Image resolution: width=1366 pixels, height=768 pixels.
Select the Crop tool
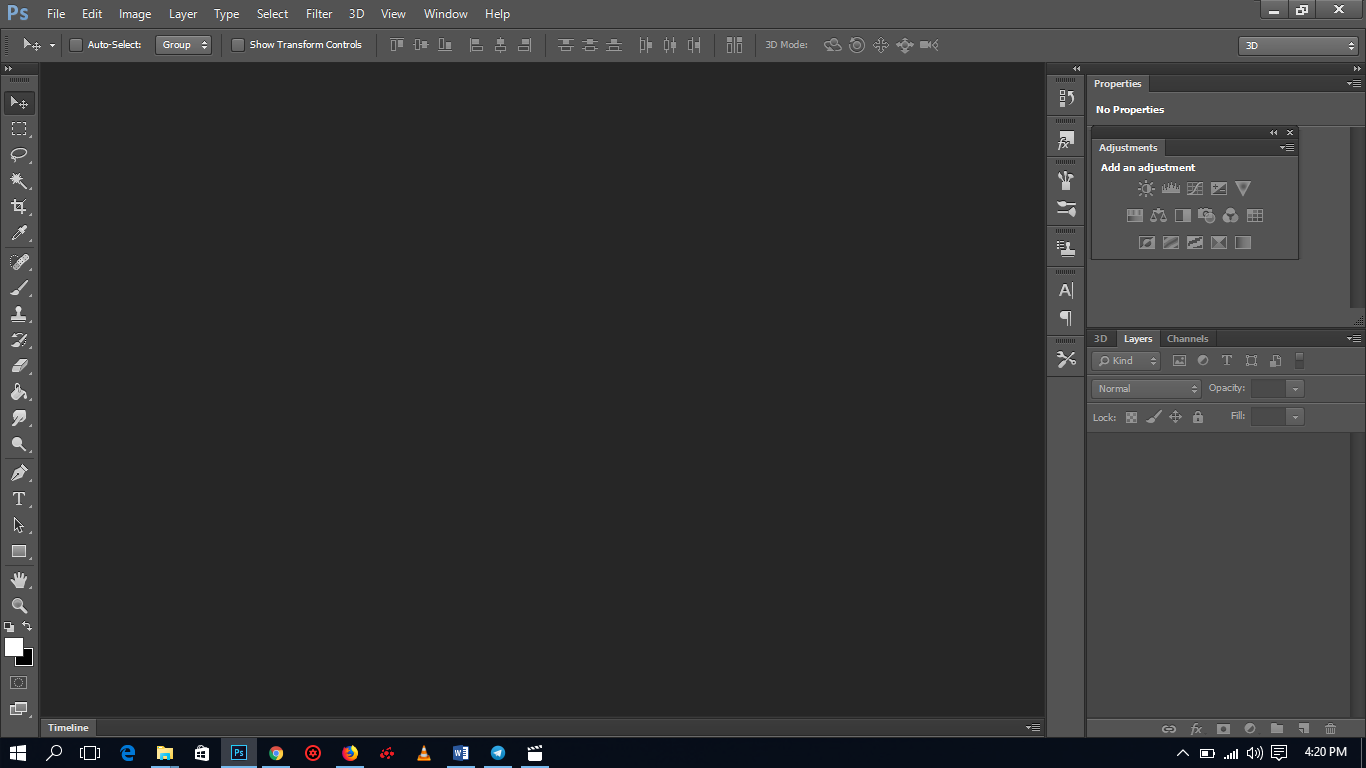click(19, 207)
